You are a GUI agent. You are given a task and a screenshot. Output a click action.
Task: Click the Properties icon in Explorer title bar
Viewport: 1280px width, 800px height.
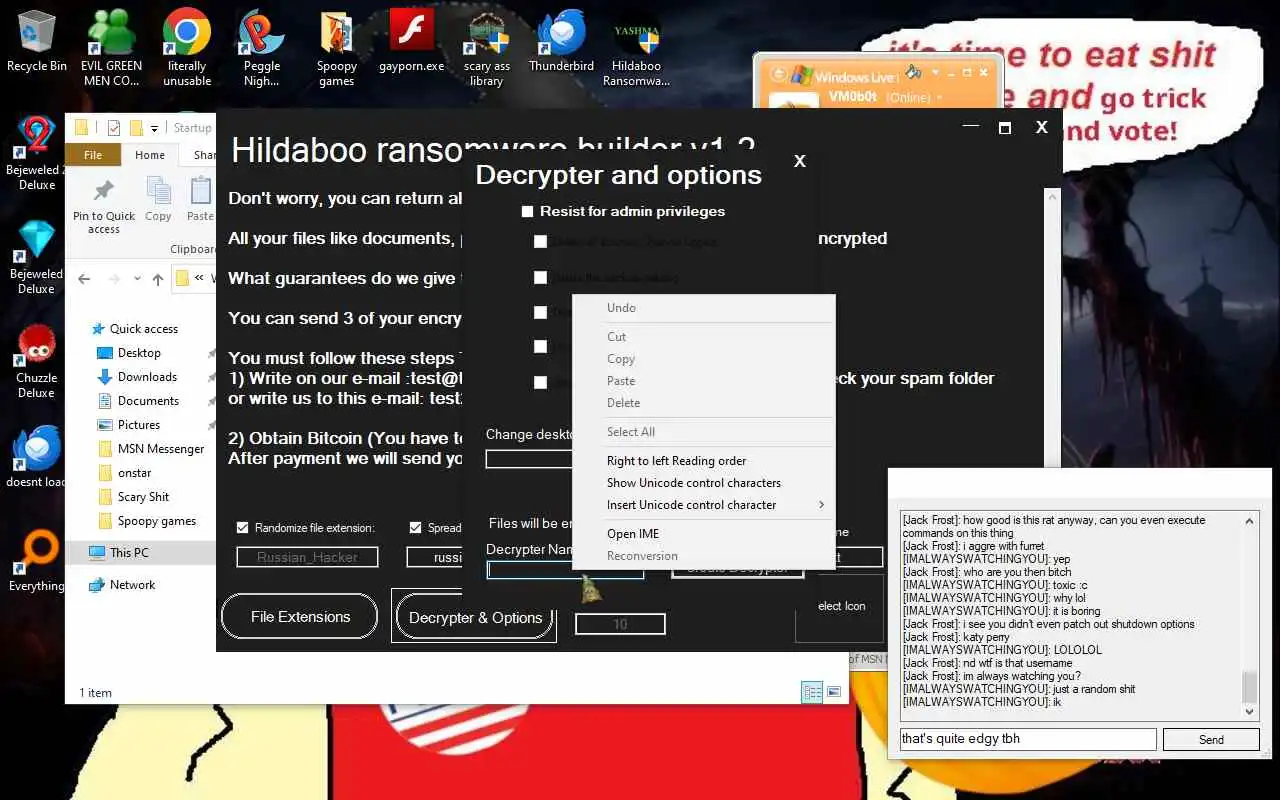pos(113,128)
